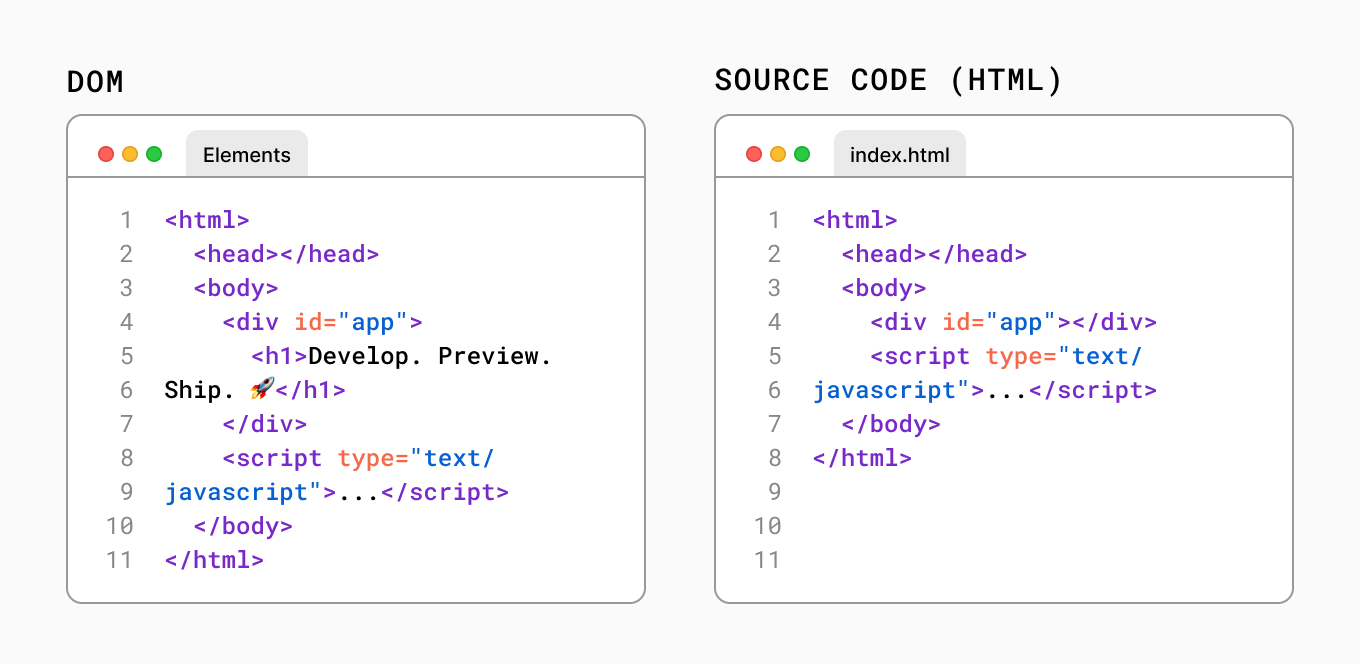Click closing </html> tag in source panel
1360x664 pixels.
coord(862,458)
